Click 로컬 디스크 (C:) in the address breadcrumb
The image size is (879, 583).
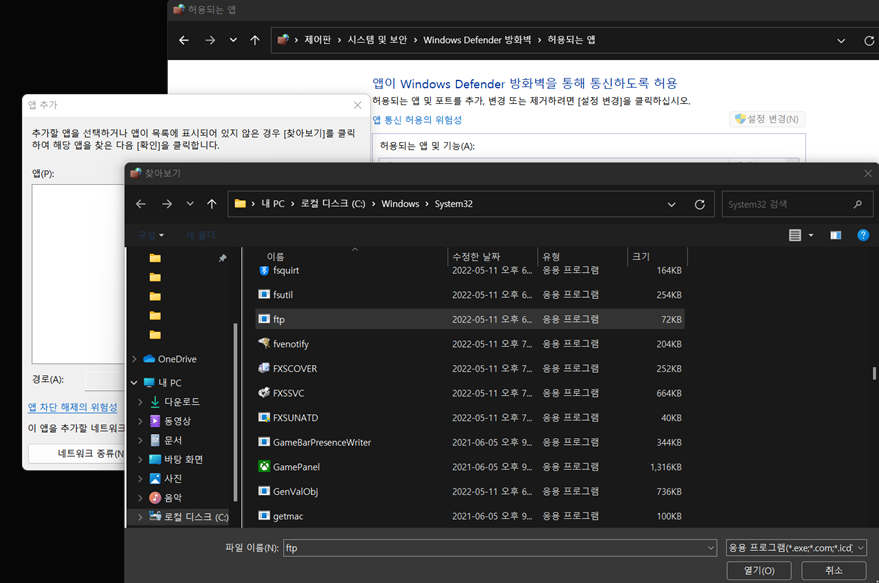click(333, 204)
